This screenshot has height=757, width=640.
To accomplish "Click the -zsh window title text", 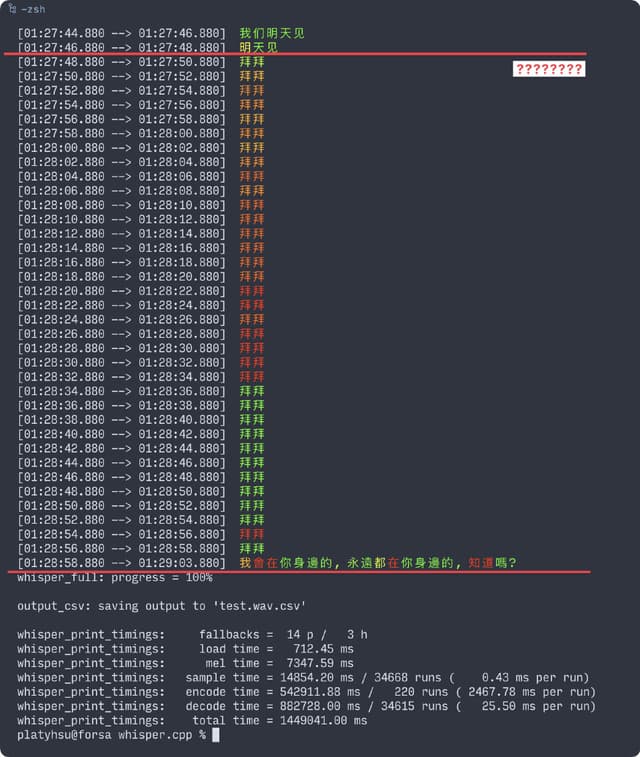I will tap(33, 8).
